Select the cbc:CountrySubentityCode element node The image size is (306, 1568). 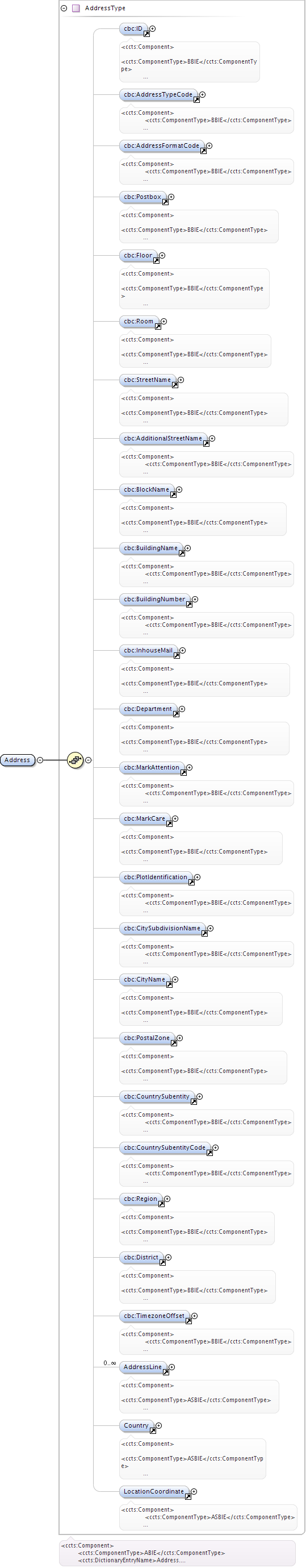point(165,1148)
